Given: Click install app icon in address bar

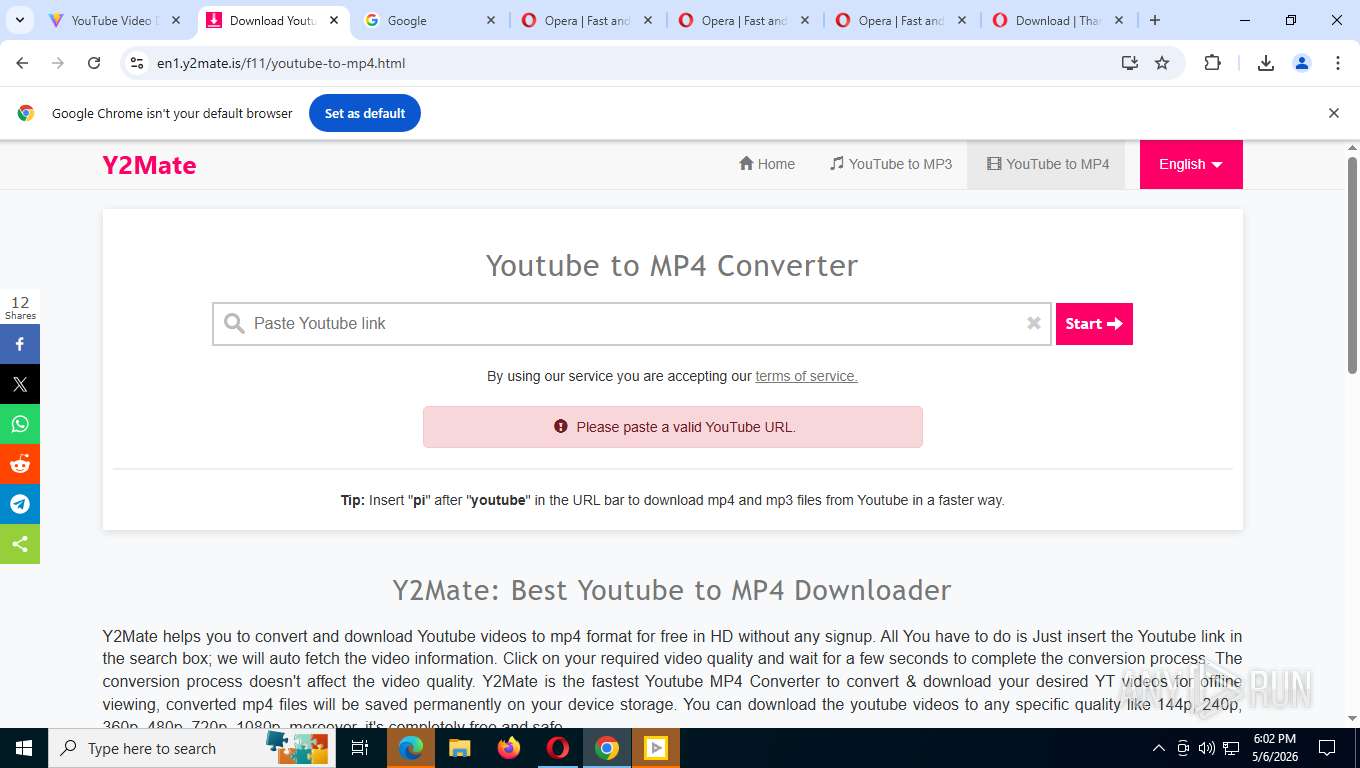Looking at the screenshot, I should [1130, 63].
